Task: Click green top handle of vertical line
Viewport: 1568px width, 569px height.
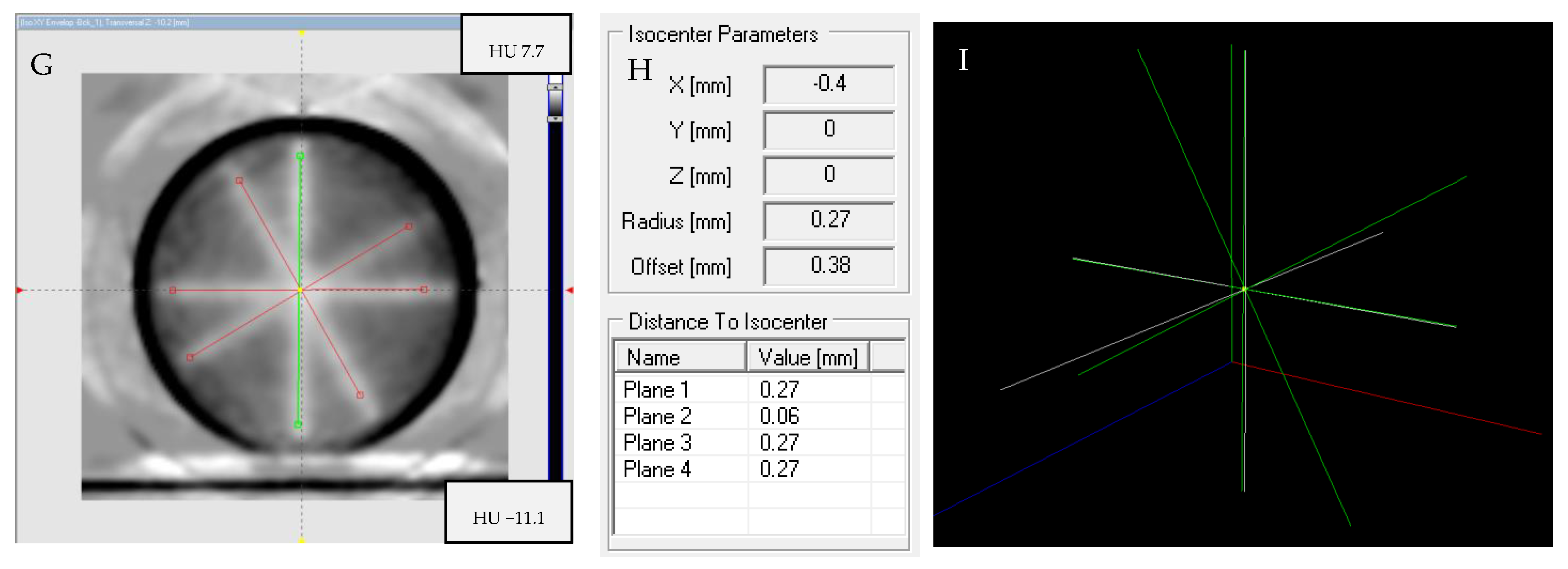Action: [300, 156]
